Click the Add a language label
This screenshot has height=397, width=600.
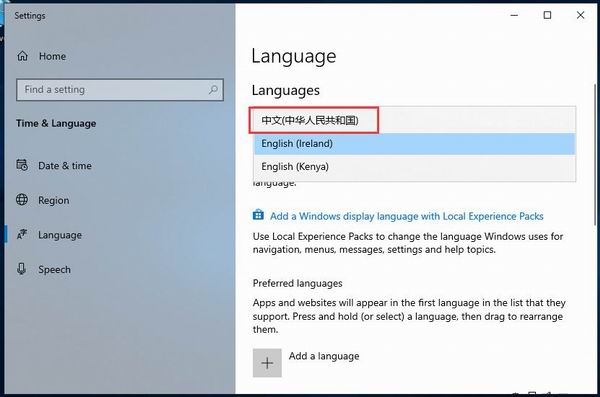(324, 356)
